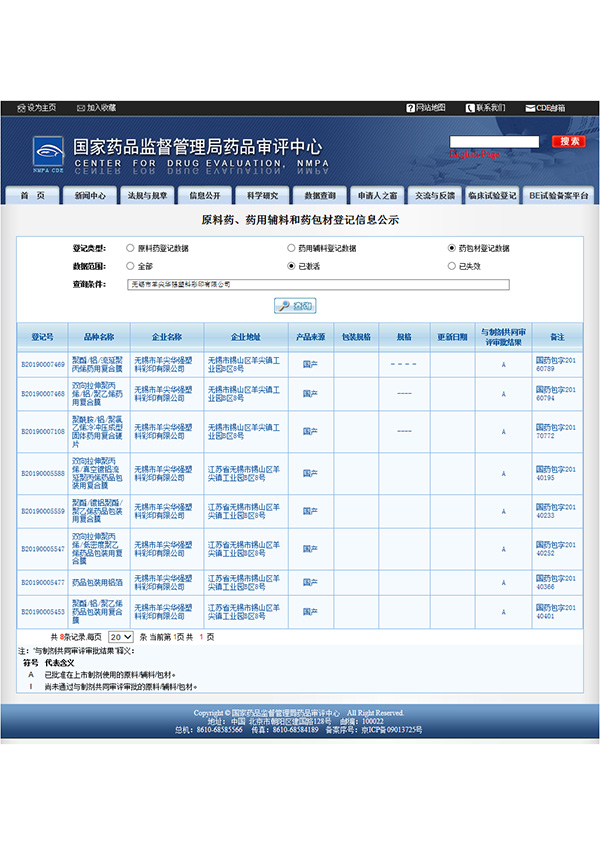Select registration number B20190005588
600x845 pixels.
click(x=43, y=474)
